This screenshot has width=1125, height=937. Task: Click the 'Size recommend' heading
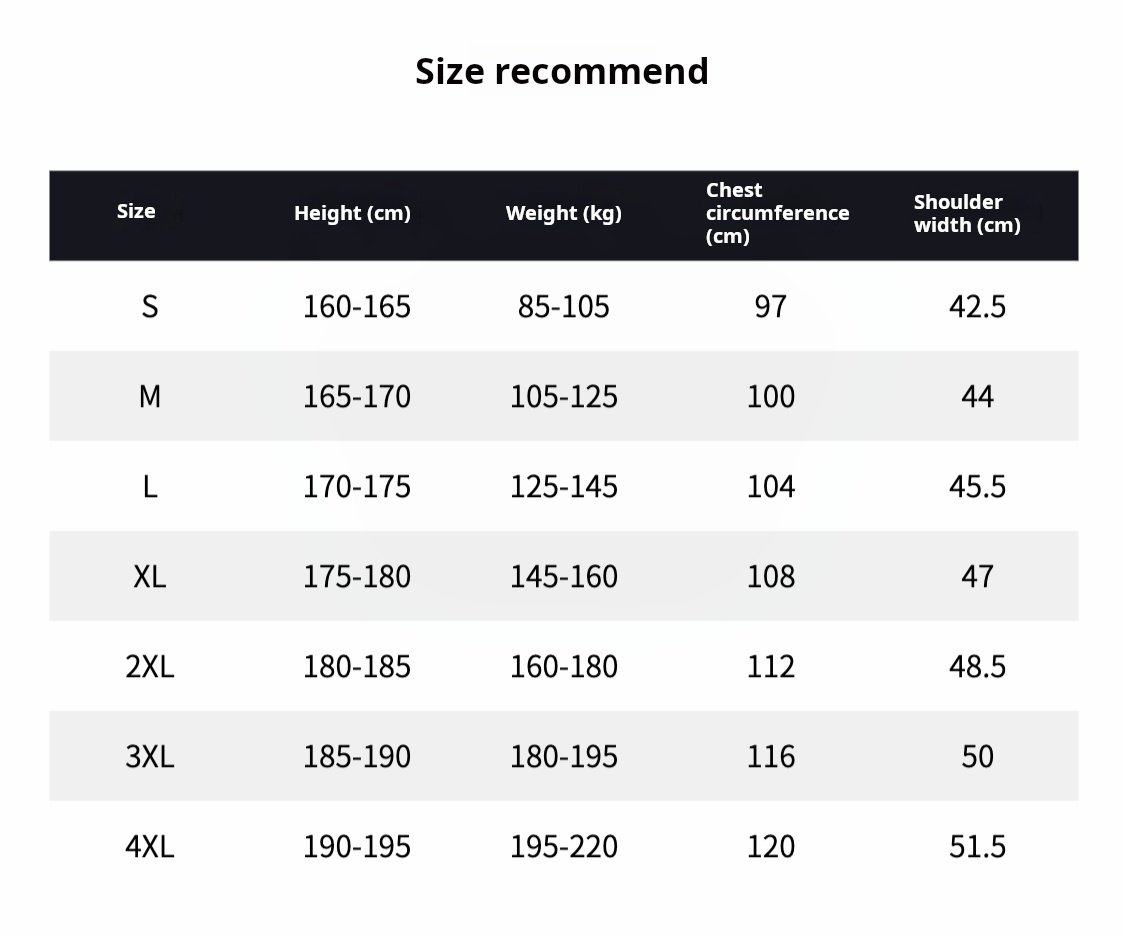(562, 72)
